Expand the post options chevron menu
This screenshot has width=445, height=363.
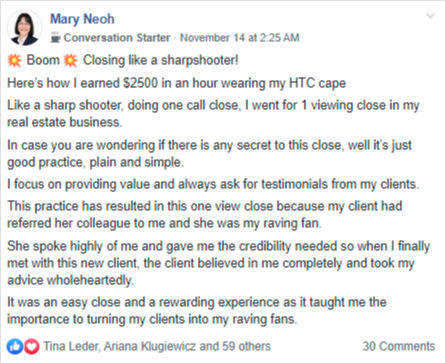click(x=431, y=16)
